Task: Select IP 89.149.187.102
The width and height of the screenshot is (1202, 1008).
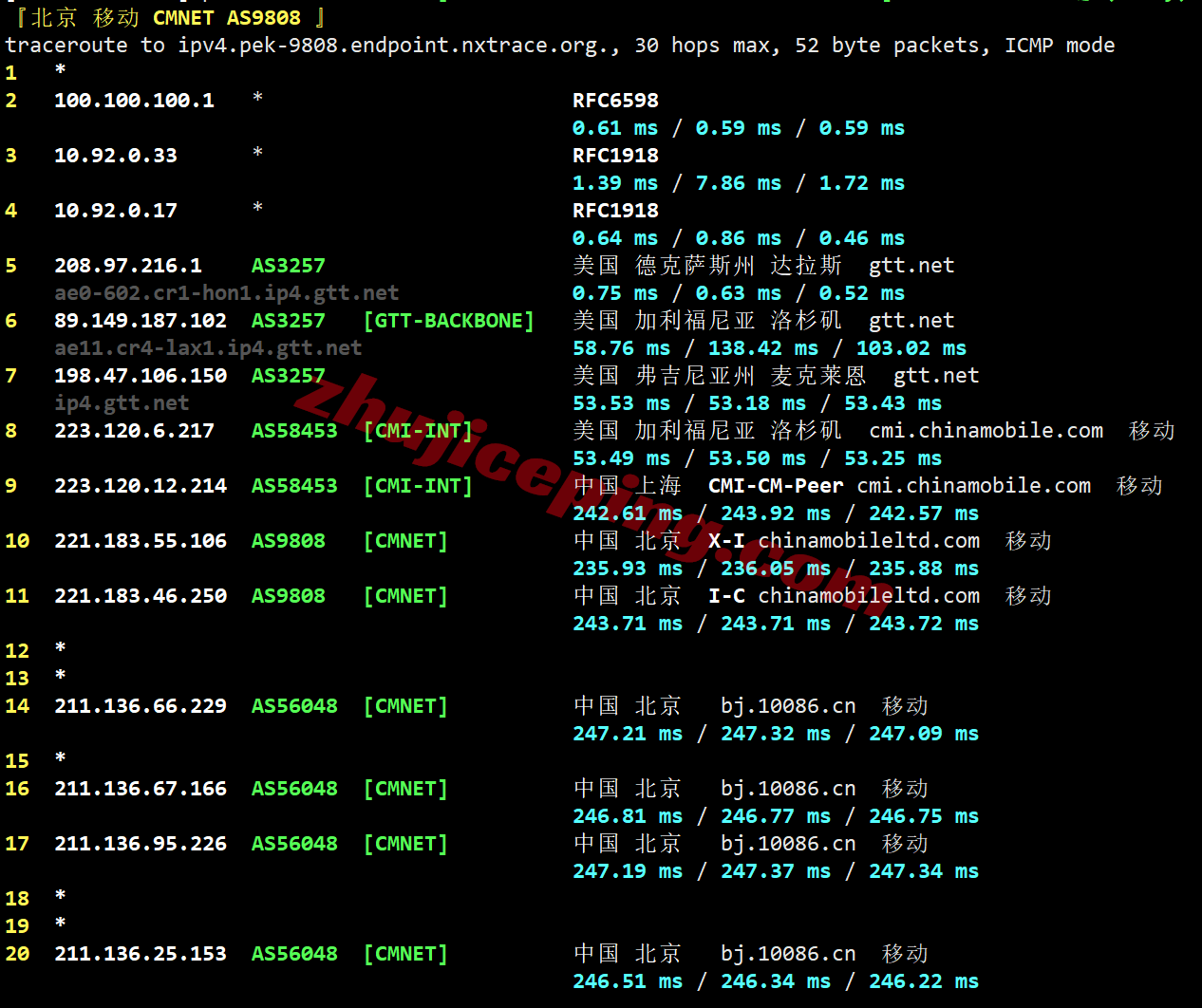Action: click(x=141, y=321)
